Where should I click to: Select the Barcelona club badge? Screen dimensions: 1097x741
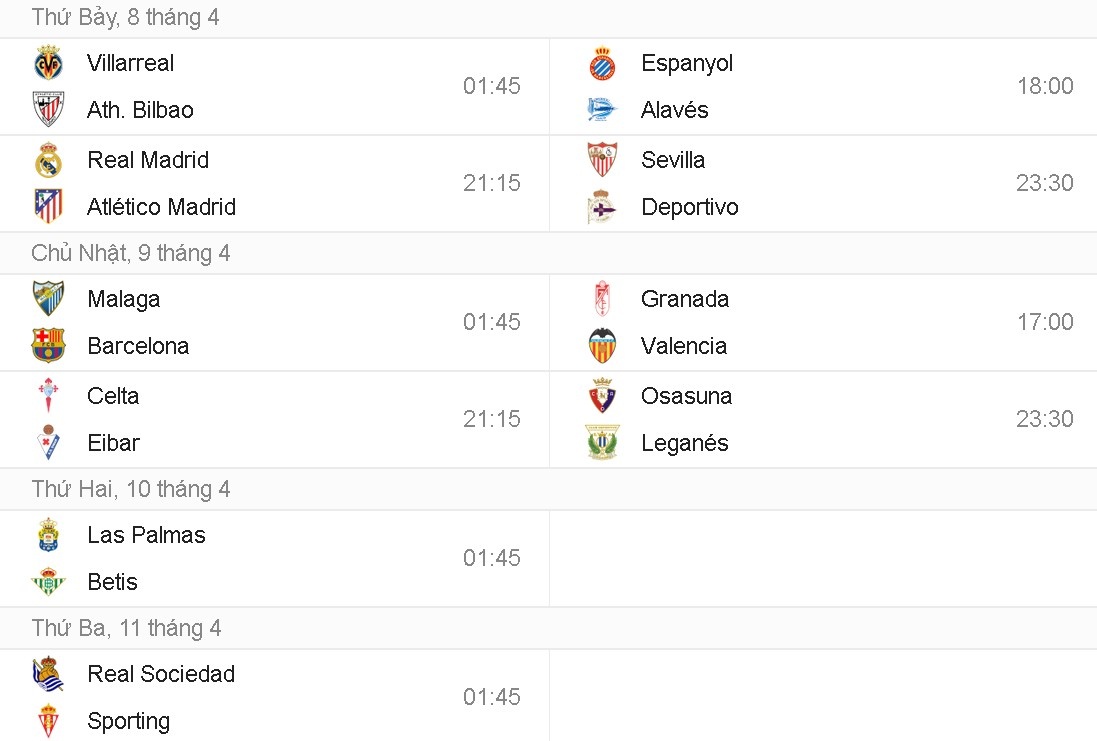[x=48, y=346]
